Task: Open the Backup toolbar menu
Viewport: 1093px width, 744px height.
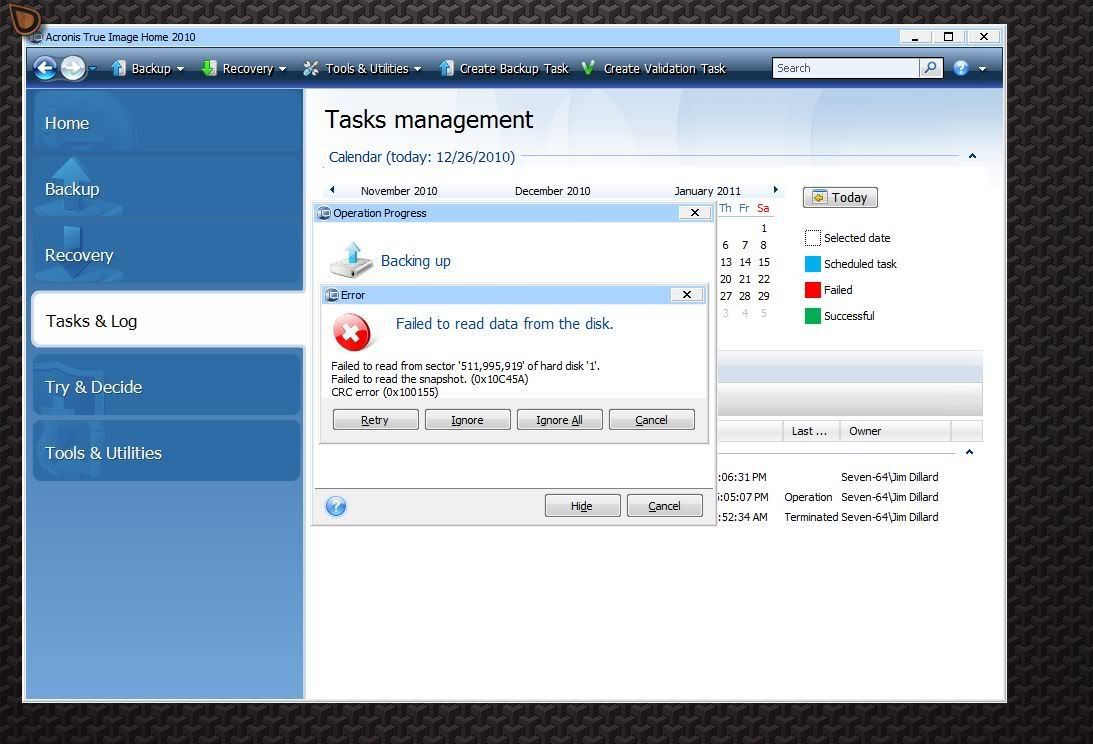Action: (148, 68)
